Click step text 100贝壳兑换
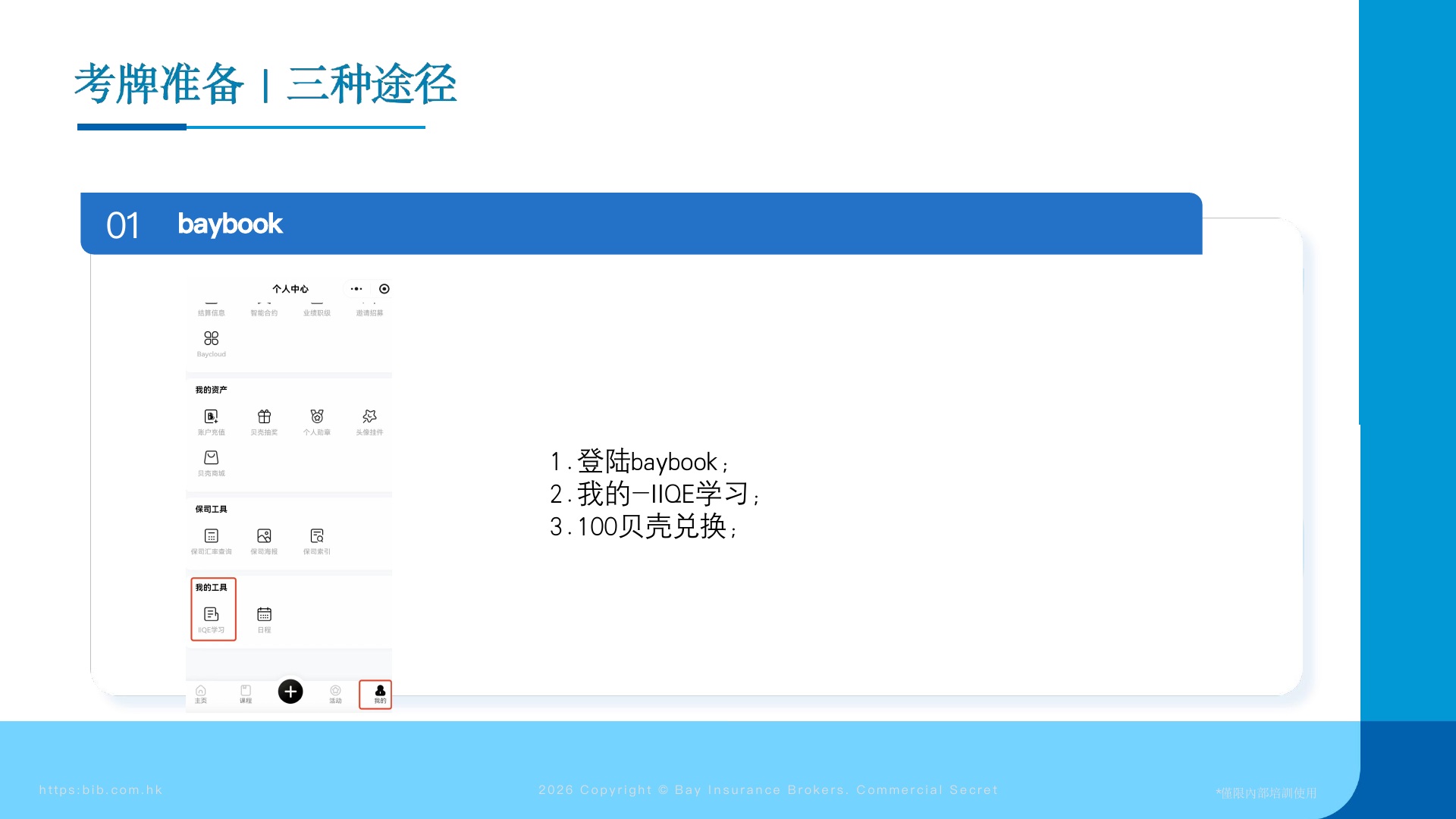This screenshot has width=1456, height=819. coord(652,526)
